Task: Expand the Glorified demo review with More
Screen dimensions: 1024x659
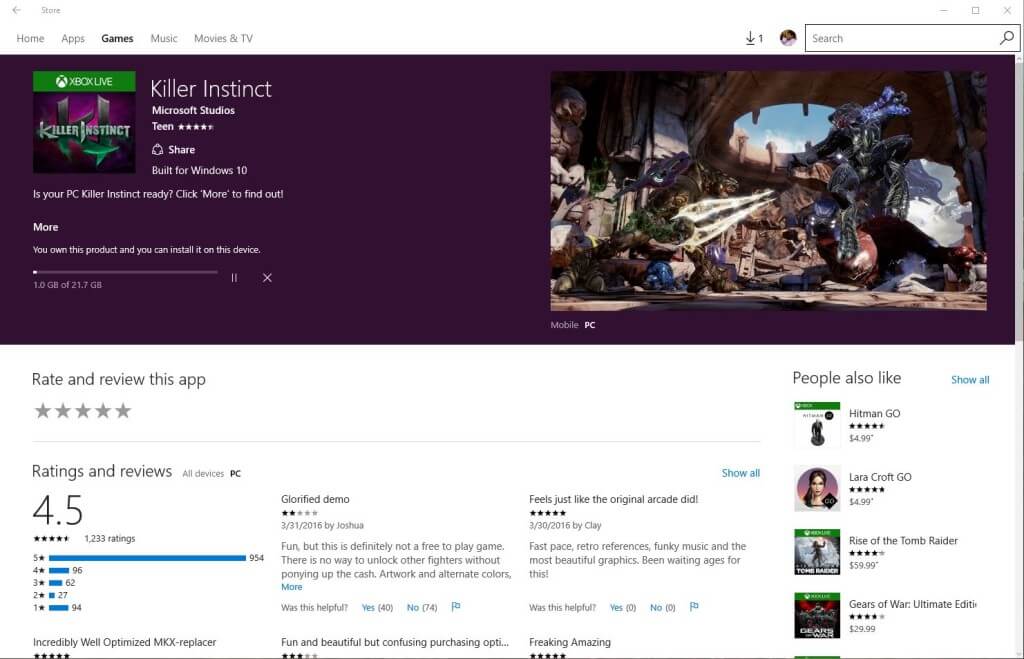Action: [x=292, y=587]
